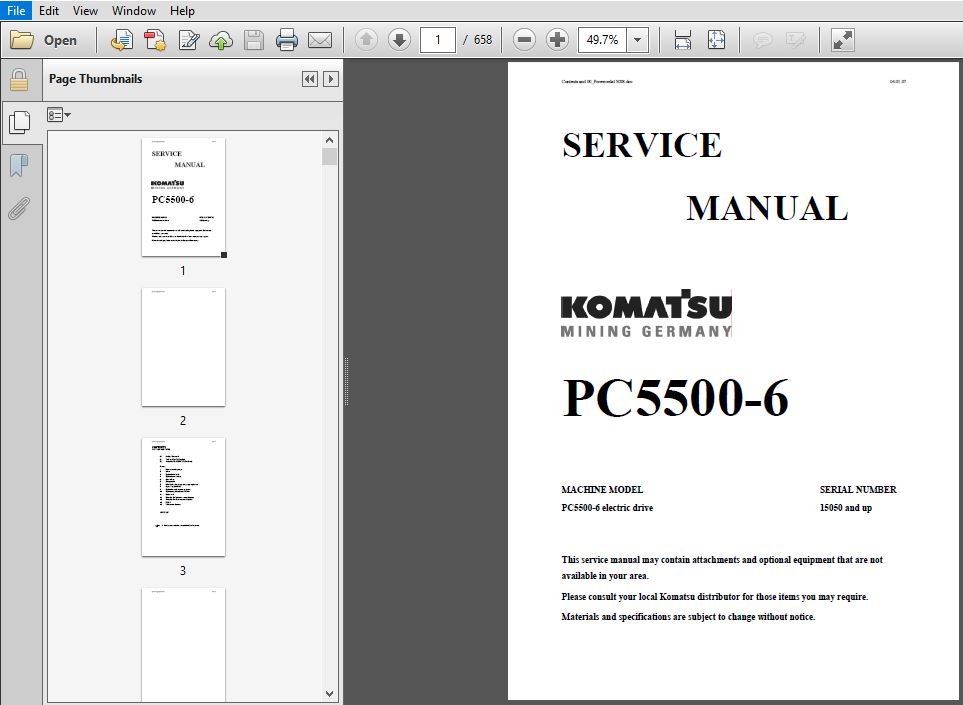Go to next page arrow
The width and height of the screenshot is (963, 705).
[400, 40]
